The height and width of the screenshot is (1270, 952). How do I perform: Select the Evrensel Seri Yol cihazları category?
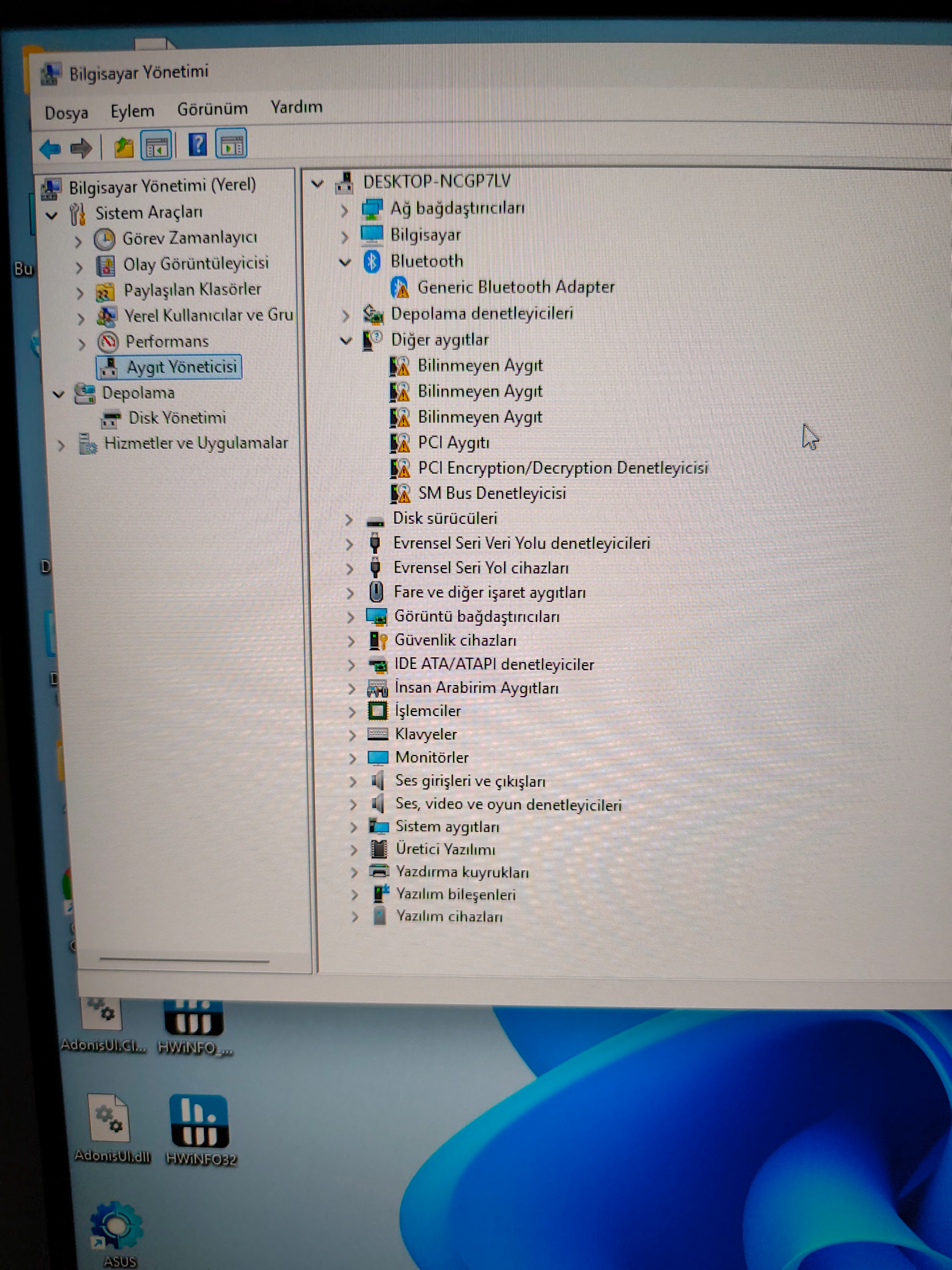point(481,568)
